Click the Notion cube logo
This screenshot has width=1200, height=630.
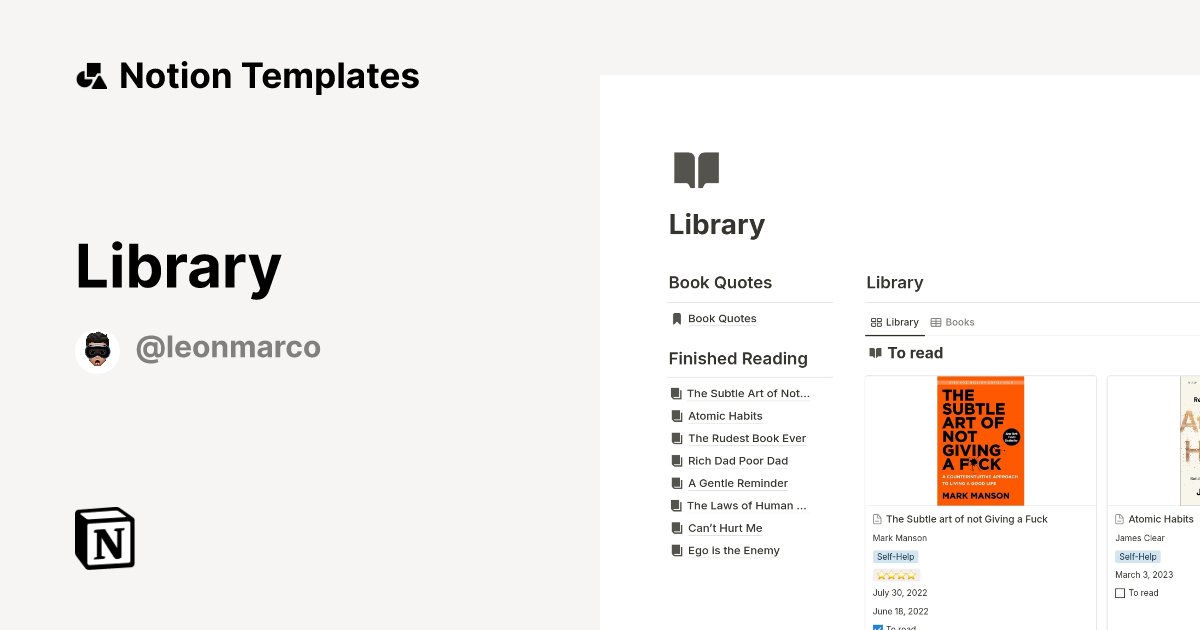[x=105, y=539]
